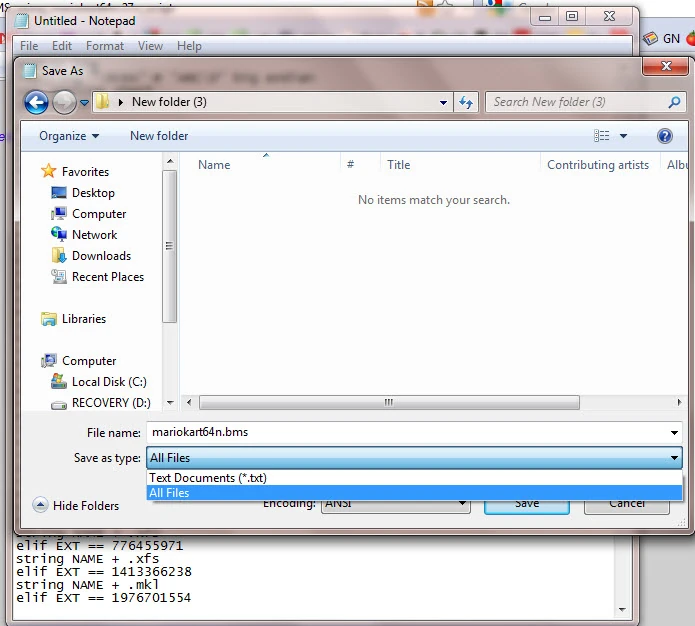Click horizontal scrollbar left arrow
The height and width of the screenshot is (626, 695).
189,403
